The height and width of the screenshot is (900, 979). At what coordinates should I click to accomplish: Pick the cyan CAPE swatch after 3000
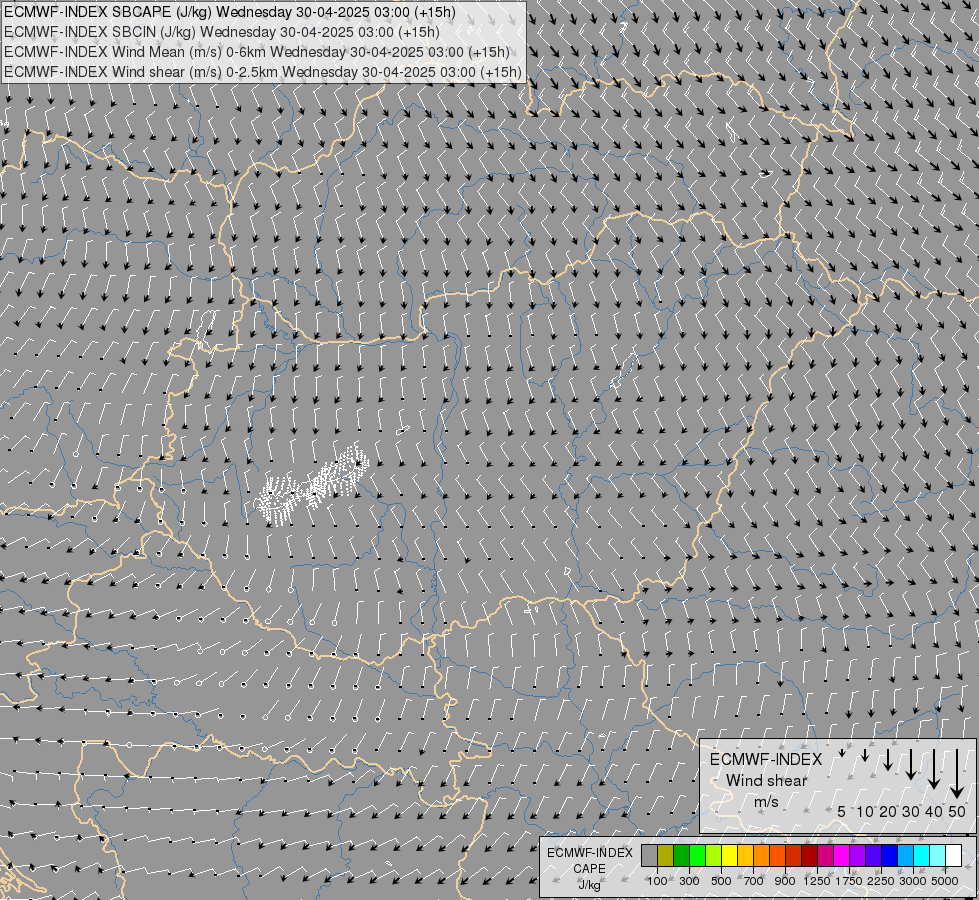pyautogui.click(x=921, y=855)
